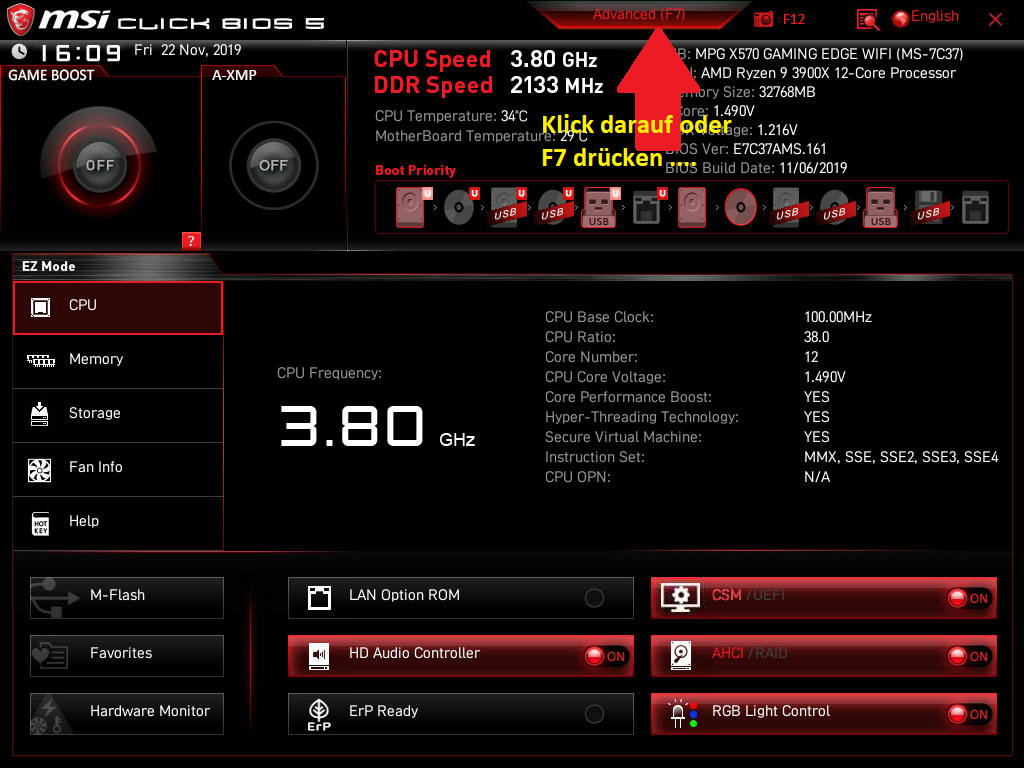Click the UEFI USB CD/DVD boot icon

(553, 207)
